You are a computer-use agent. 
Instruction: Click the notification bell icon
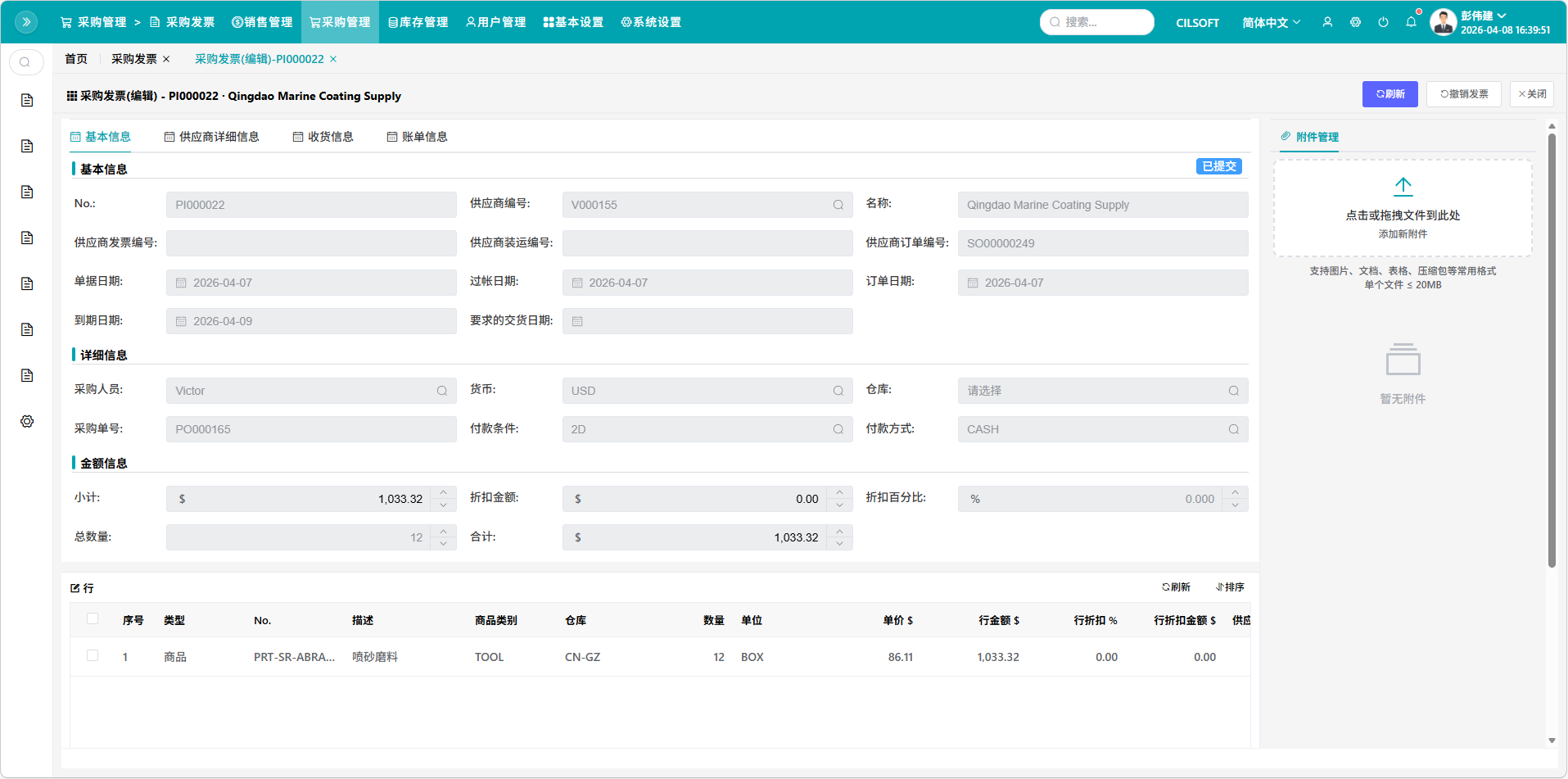click(x=1411, y=22)
